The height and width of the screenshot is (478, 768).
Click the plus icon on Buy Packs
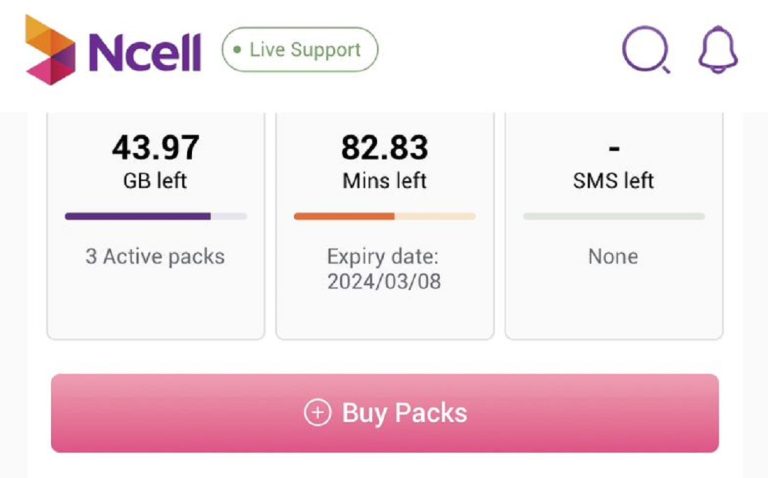point(317,413)
